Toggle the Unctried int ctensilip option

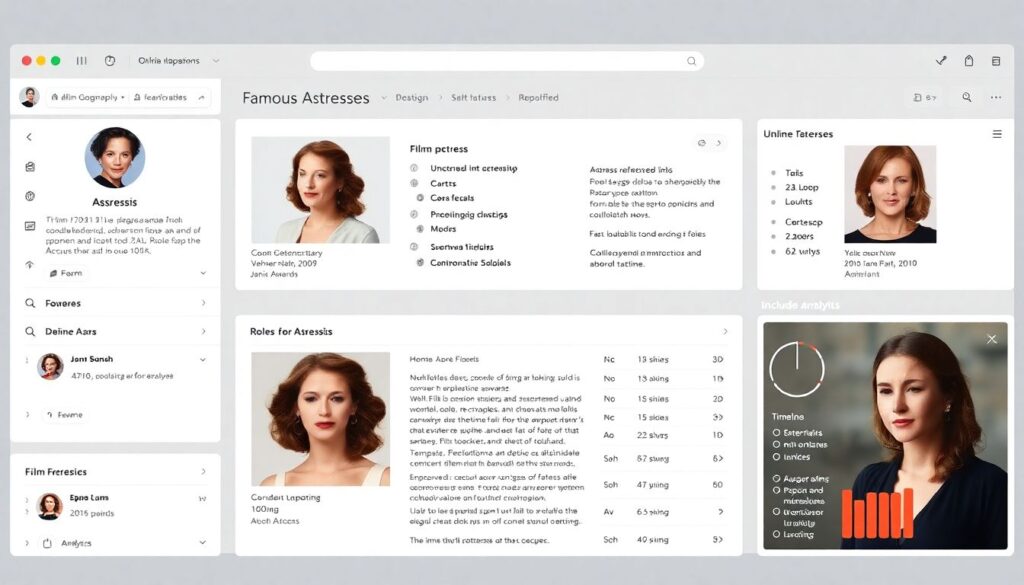pyautogui.click(x=414, y=169)
